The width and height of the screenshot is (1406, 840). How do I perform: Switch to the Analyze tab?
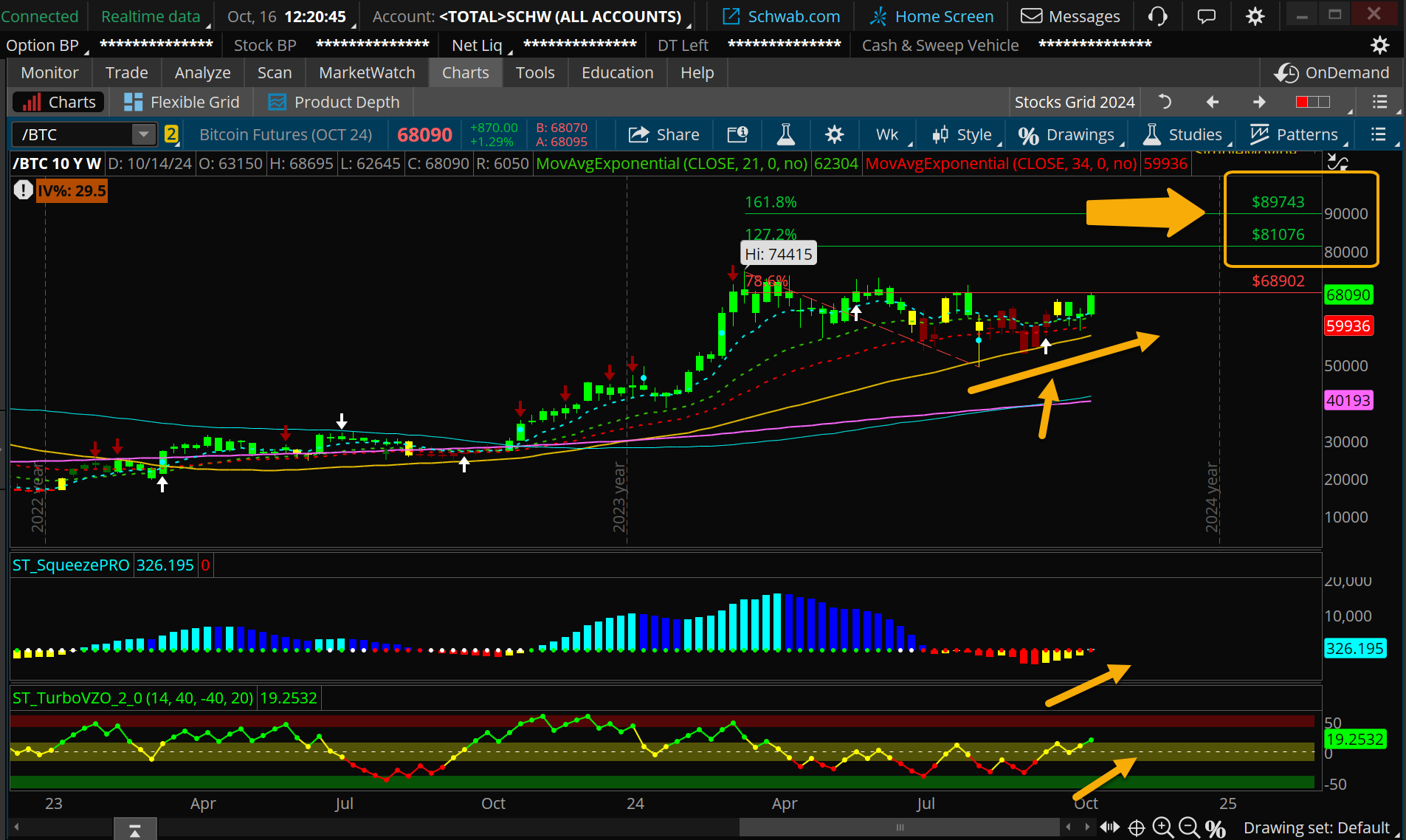pyautogui.click(x=202, y=72)
